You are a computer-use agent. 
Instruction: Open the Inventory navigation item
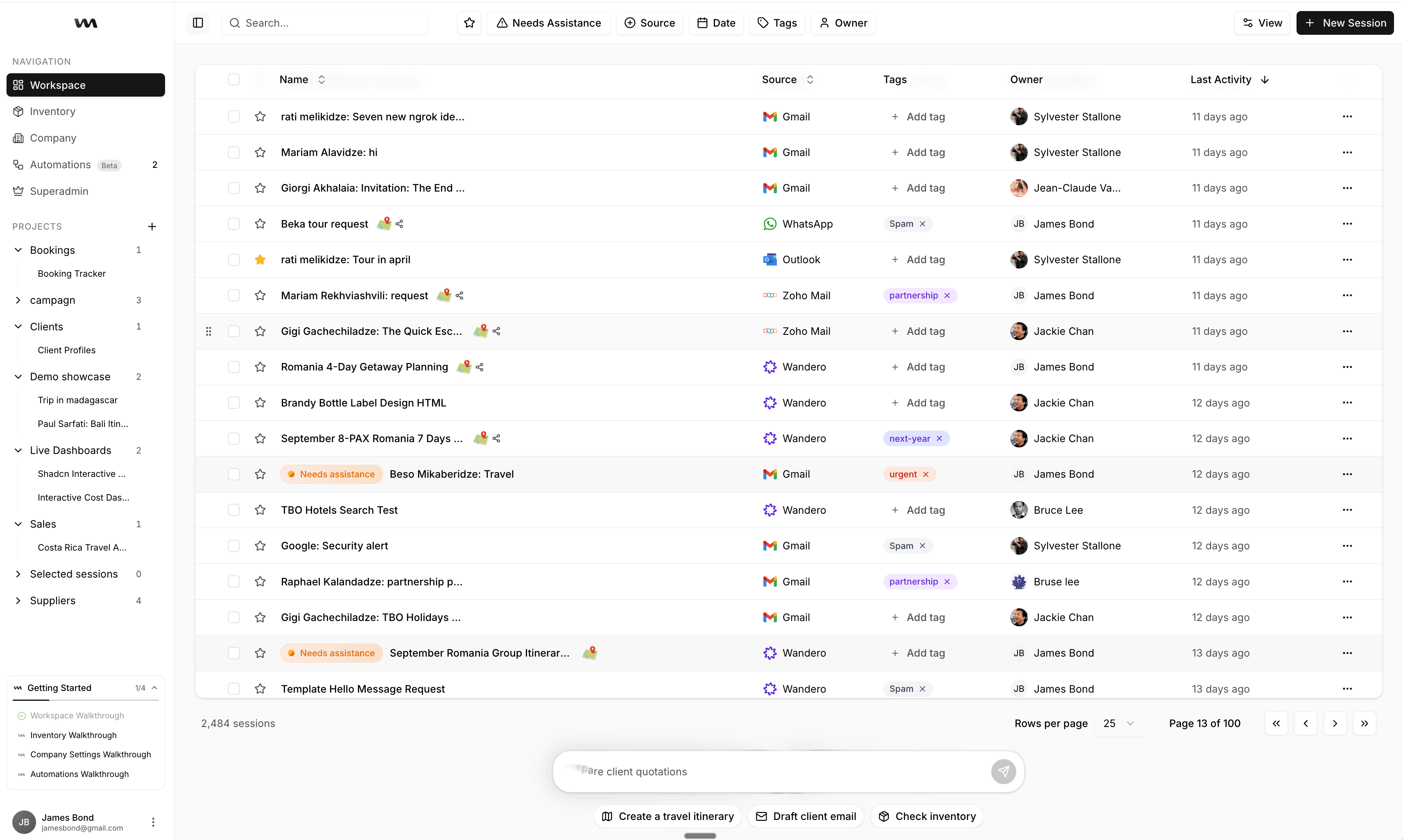click(86, 111)
